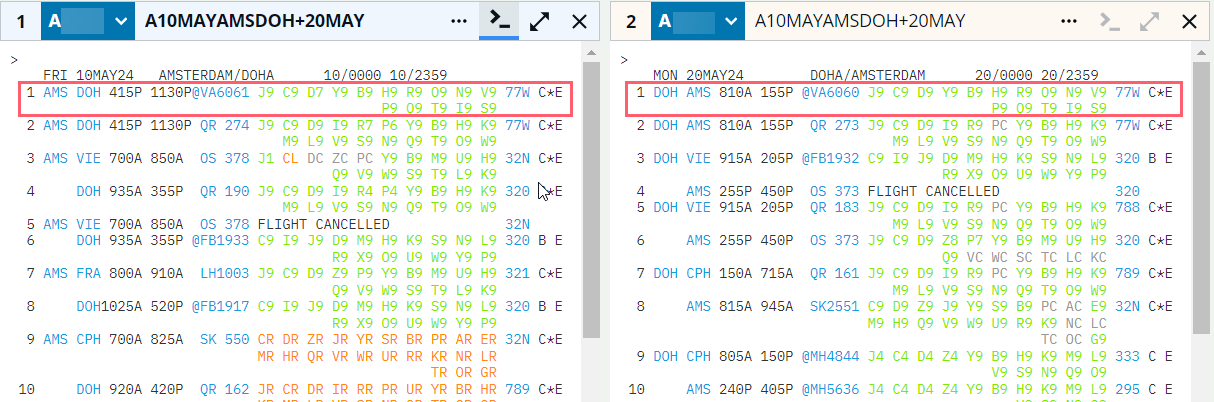Click aircraft type 333 in window 2
1214x402 pixels.
(1128, 355)
